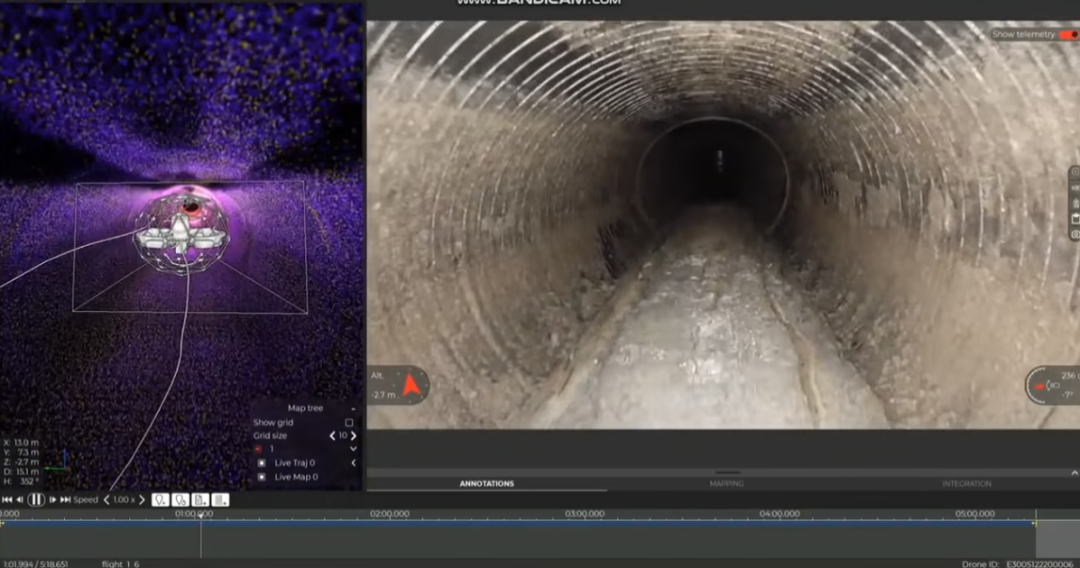
Task: Decrease playback speed with left arrow
Action: (106, 499)
